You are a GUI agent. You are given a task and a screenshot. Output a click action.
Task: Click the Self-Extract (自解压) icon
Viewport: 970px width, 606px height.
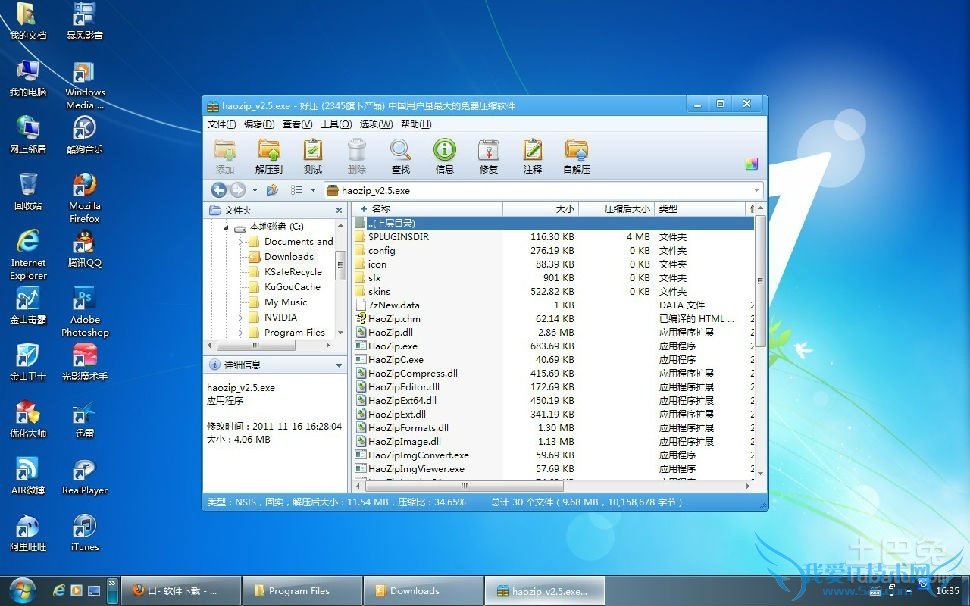[x=576, y=152]
